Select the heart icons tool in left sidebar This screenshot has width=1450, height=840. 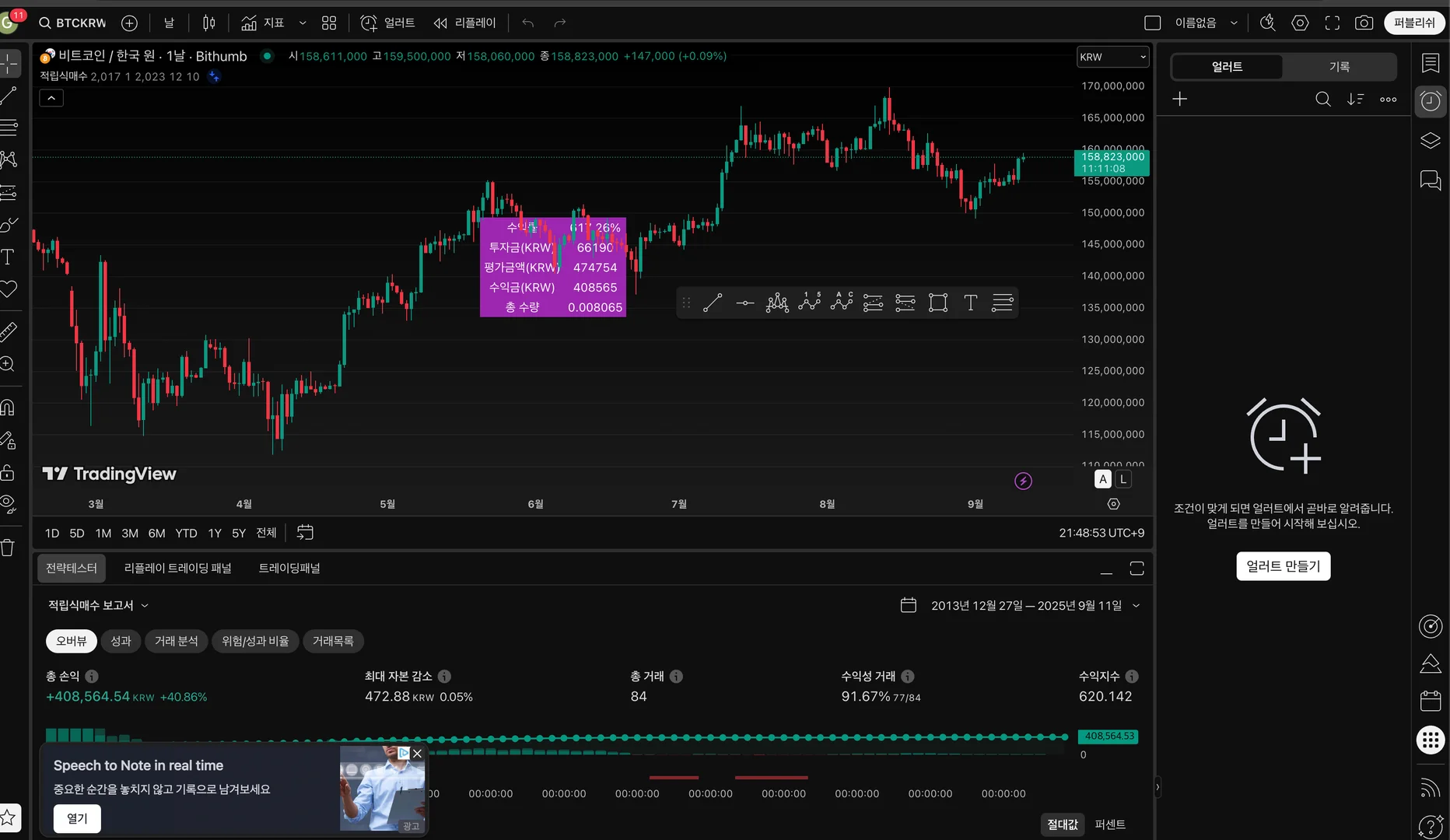tap(9, 289)
